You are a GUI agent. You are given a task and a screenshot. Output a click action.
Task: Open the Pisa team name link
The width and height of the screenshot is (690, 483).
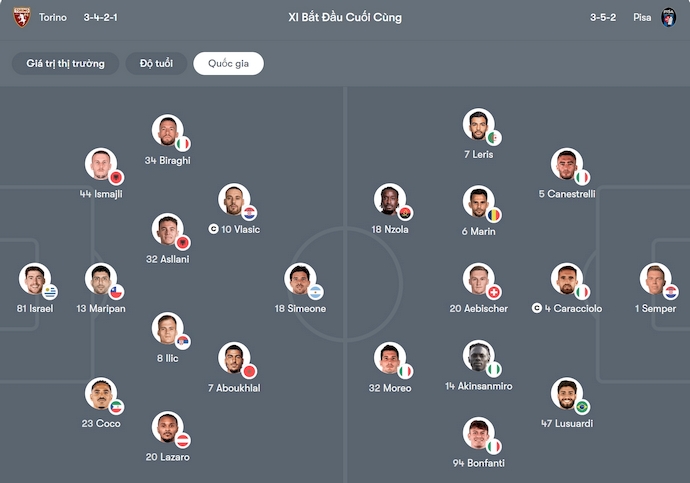pos(642,17)
